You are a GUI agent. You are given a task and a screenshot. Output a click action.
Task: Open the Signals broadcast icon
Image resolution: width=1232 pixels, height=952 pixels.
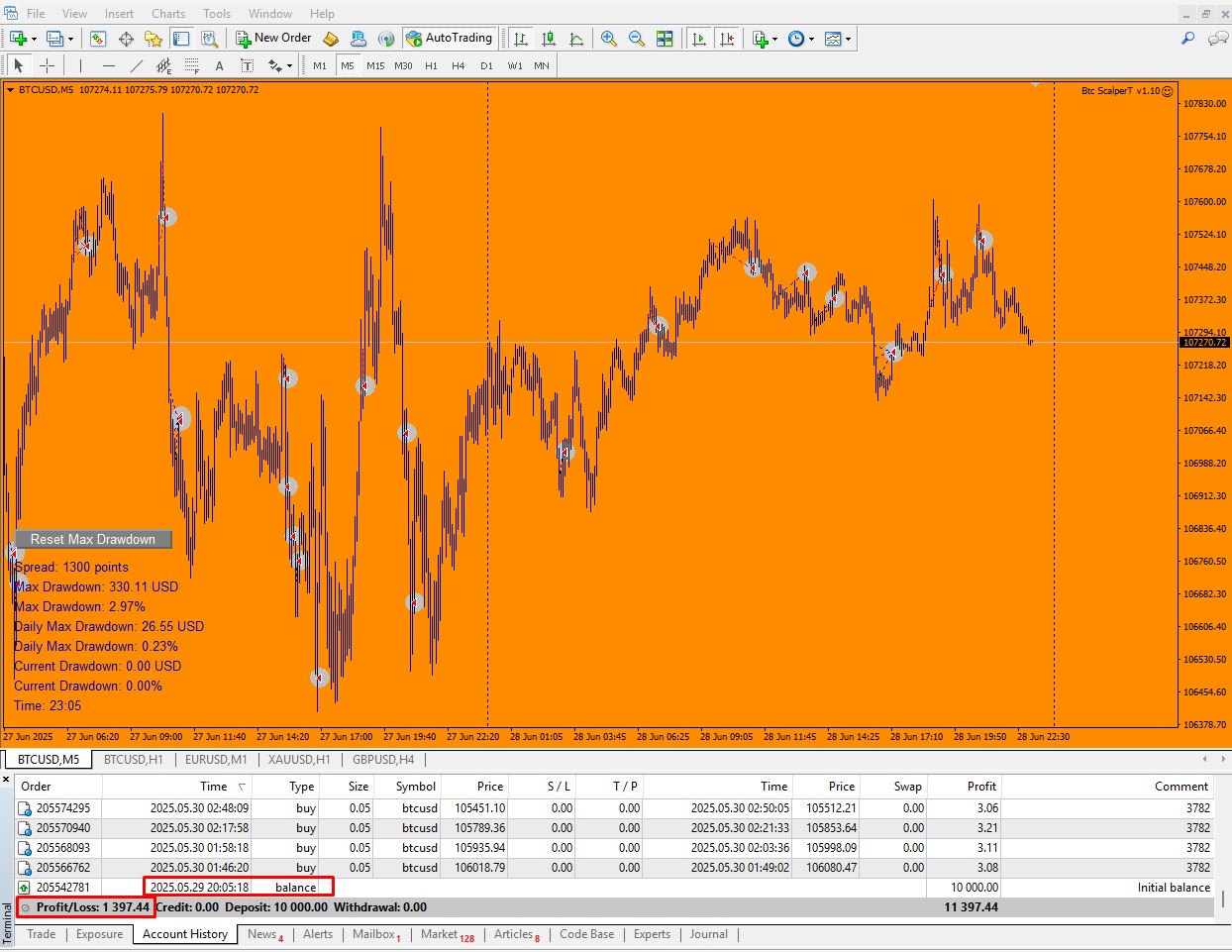click(386, 39)
